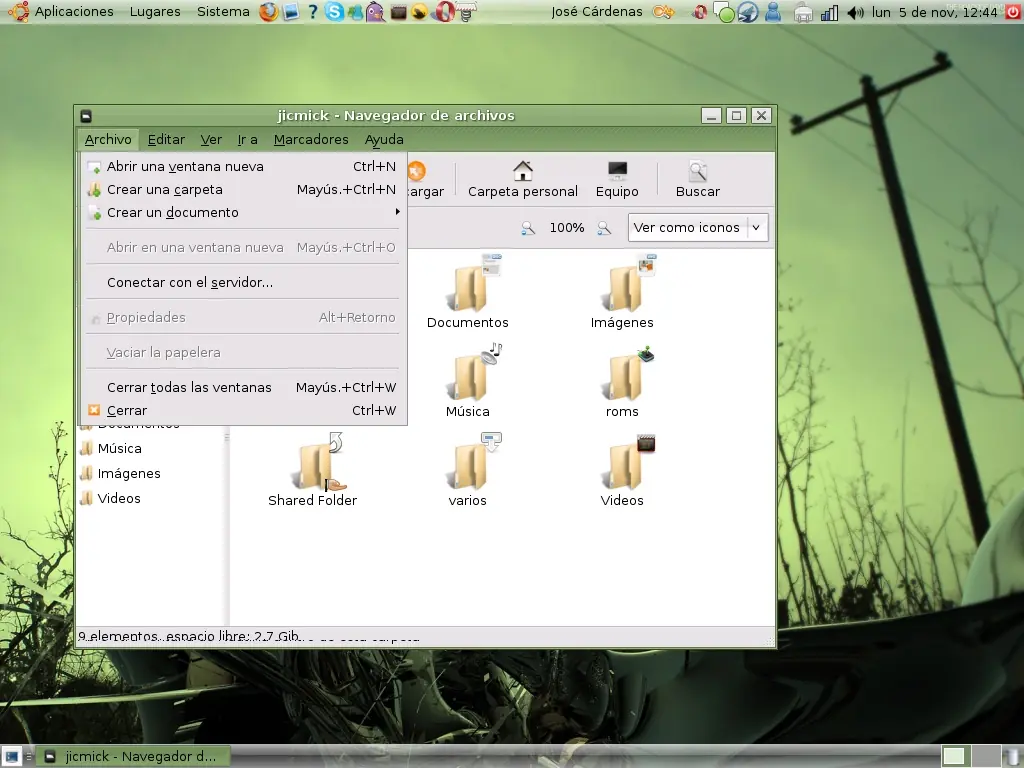Open the Marcadores menu
The image size is (1024, 768).
[311, 140]
